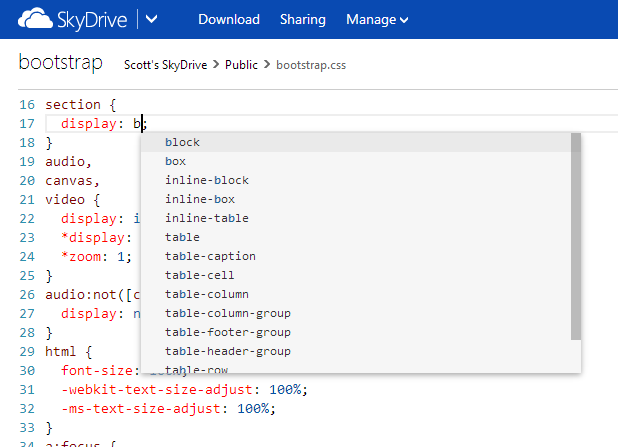Pick the 'table' suggestion entry
The width and height of the screenshot is (618, 447).
pos(356,237)
